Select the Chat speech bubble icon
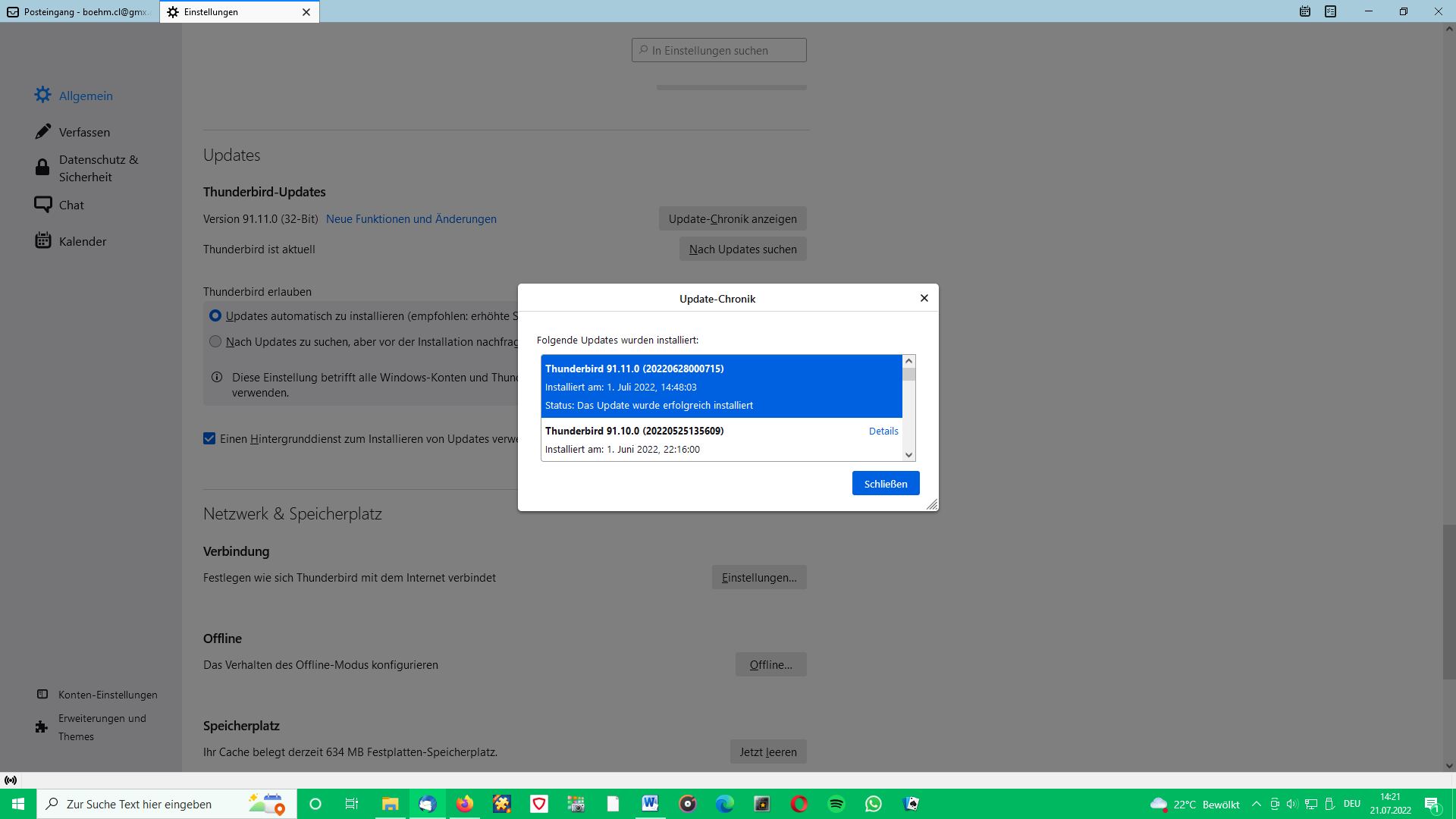The height and width of the screenshot is (819, 1456). click(x=43, y=205)
